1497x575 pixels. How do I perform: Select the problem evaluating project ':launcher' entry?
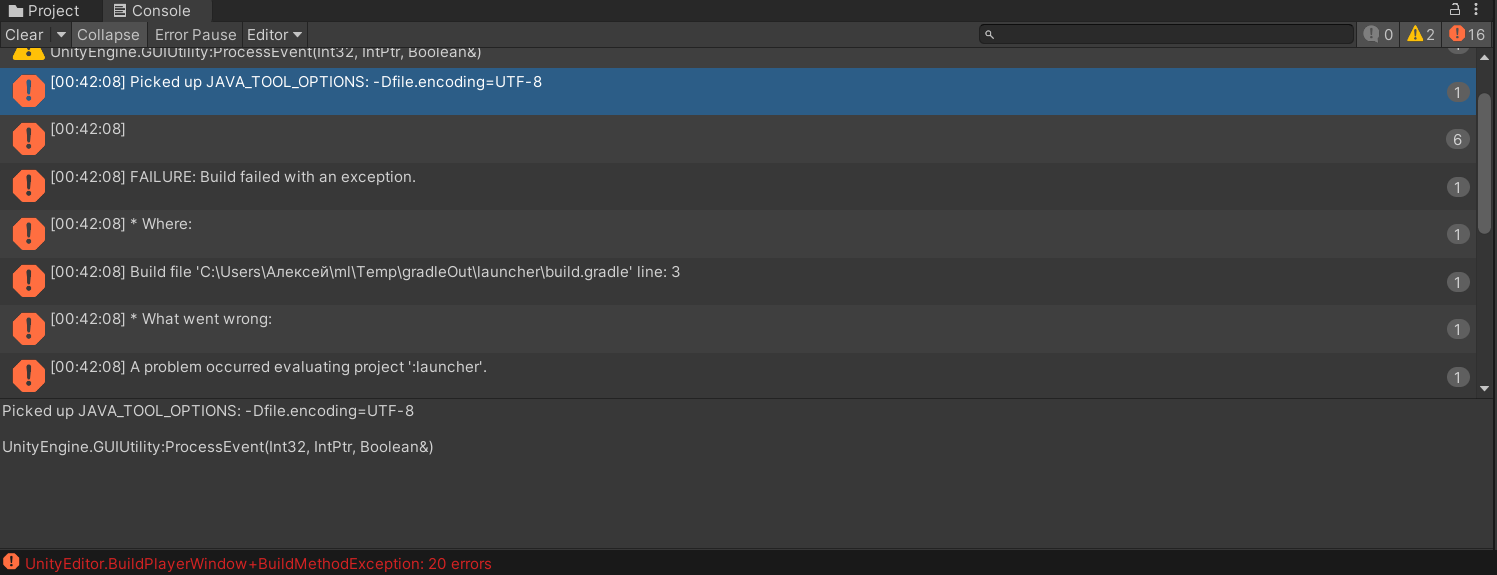738,375
